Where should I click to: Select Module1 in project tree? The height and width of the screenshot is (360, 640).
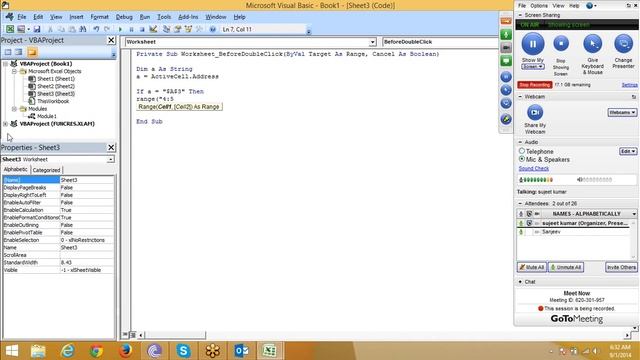[x=47, y=116]
